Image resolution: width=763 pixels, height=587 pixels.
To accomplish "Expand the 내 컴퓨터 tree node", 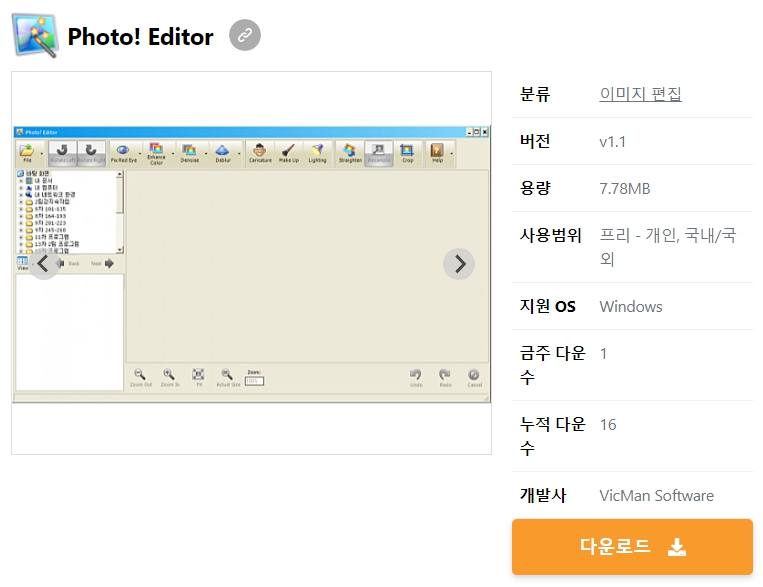I will click(x=21, y=187).
